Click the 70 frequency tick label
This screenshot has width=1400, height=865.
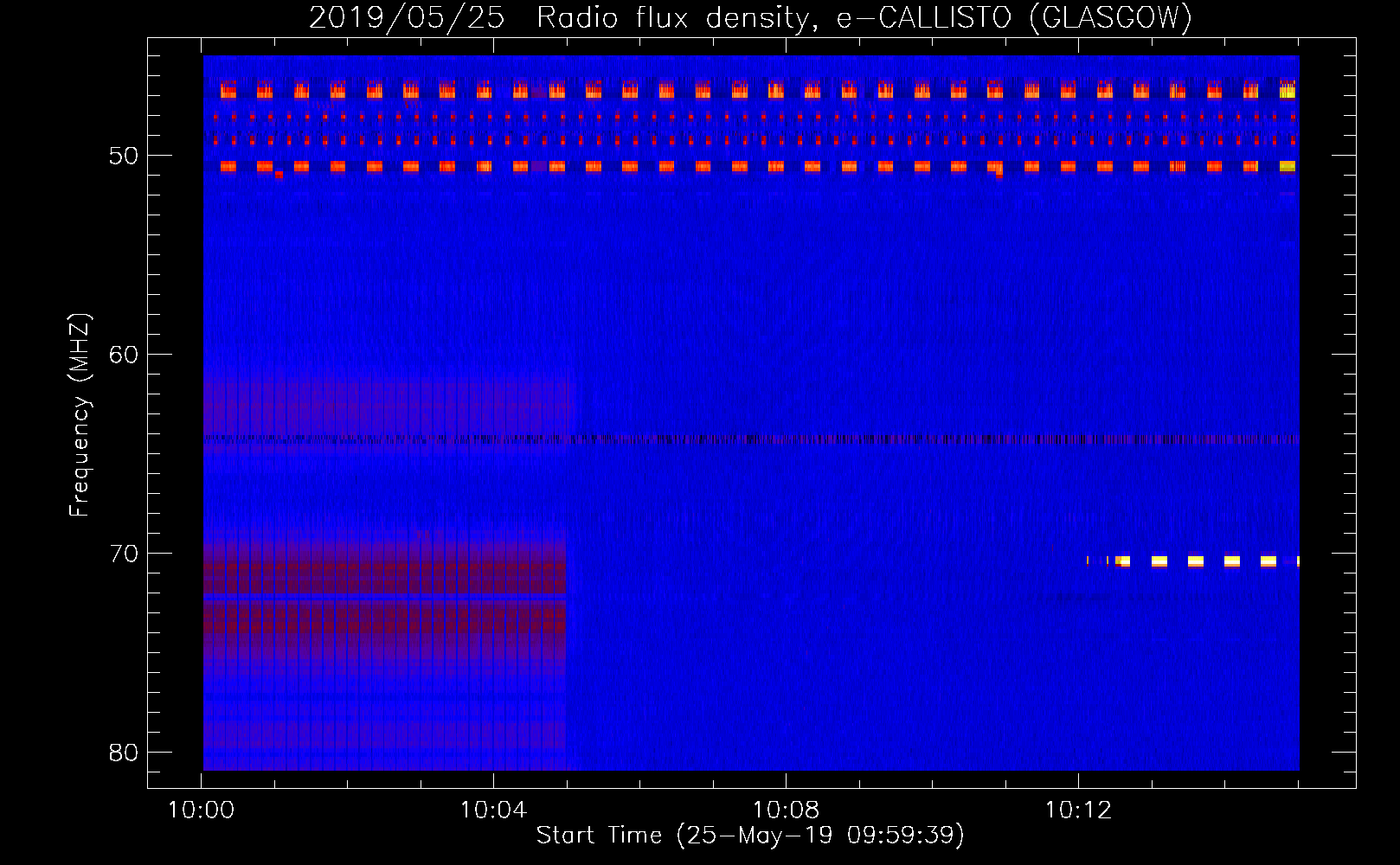(124, 554)
